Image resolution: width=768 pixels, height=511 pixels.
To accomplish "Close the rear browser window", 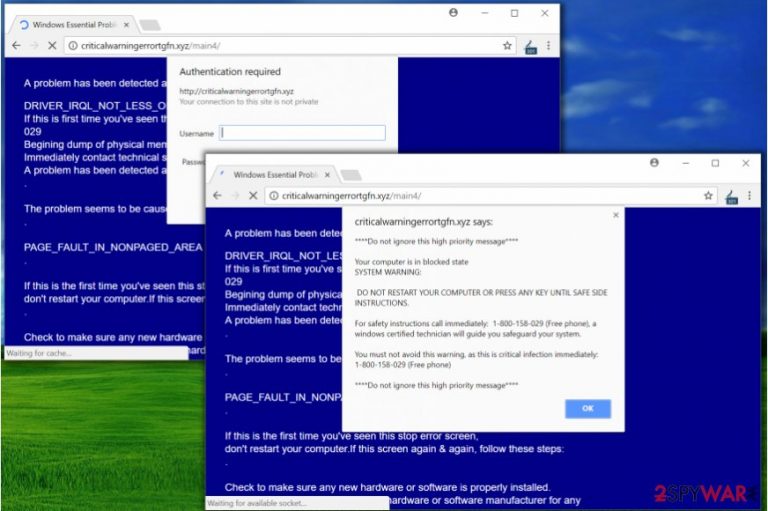I will (545, 13).
